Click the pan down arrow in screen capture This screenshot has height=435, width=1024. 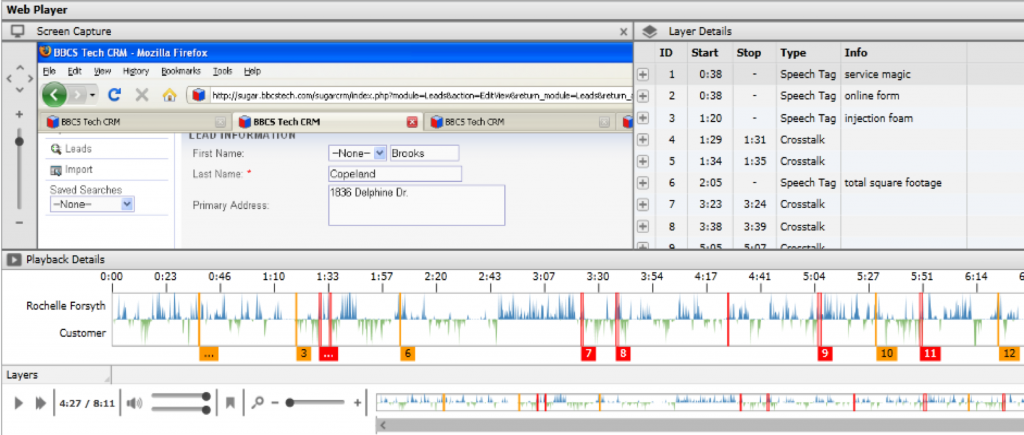(20, 89)
